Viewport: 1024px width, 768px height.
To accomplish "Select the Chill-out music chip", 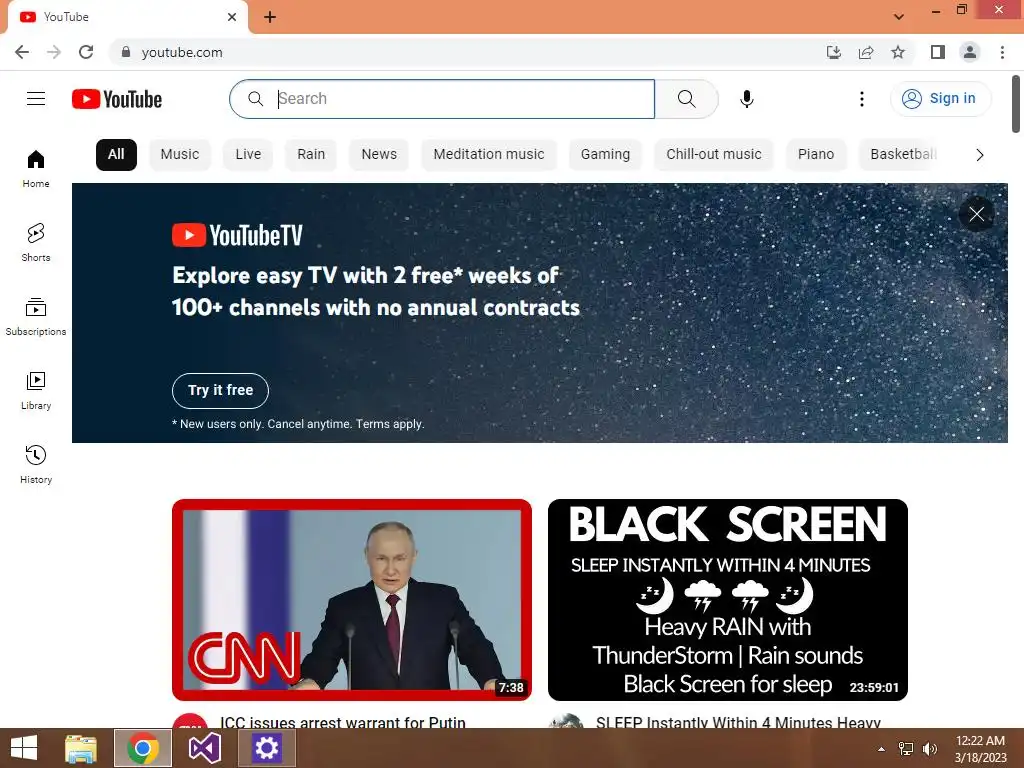I will coord(714,155).
